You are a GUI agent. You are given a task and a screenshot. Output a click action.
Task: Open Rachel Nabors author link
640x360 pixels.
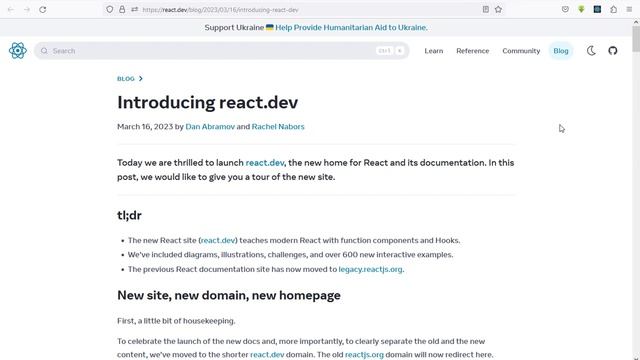[278, 127]
